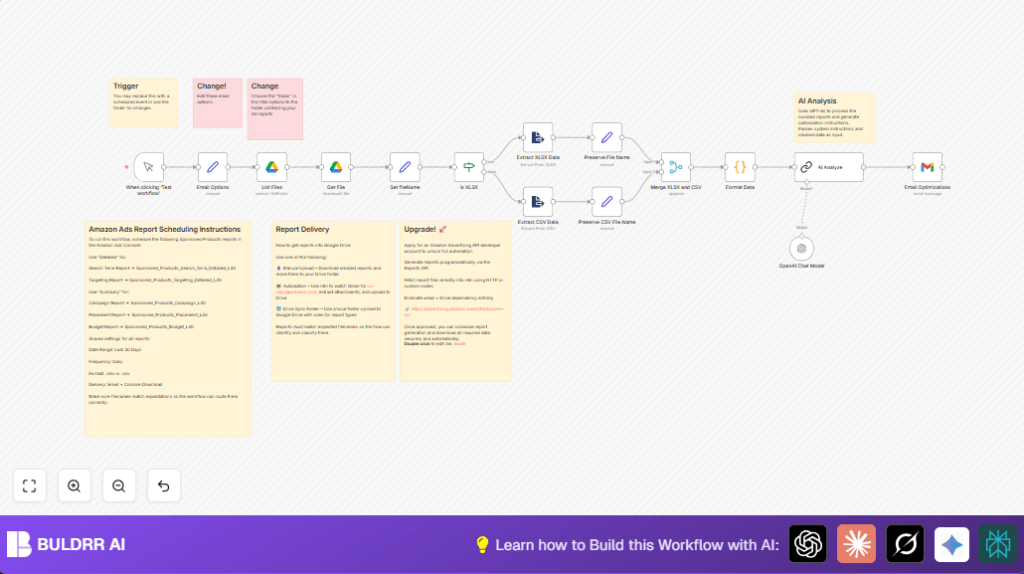This screenshot has width=1024, height=574.
Task: Select the Extract CSV Data node
Action: [537, 202]
